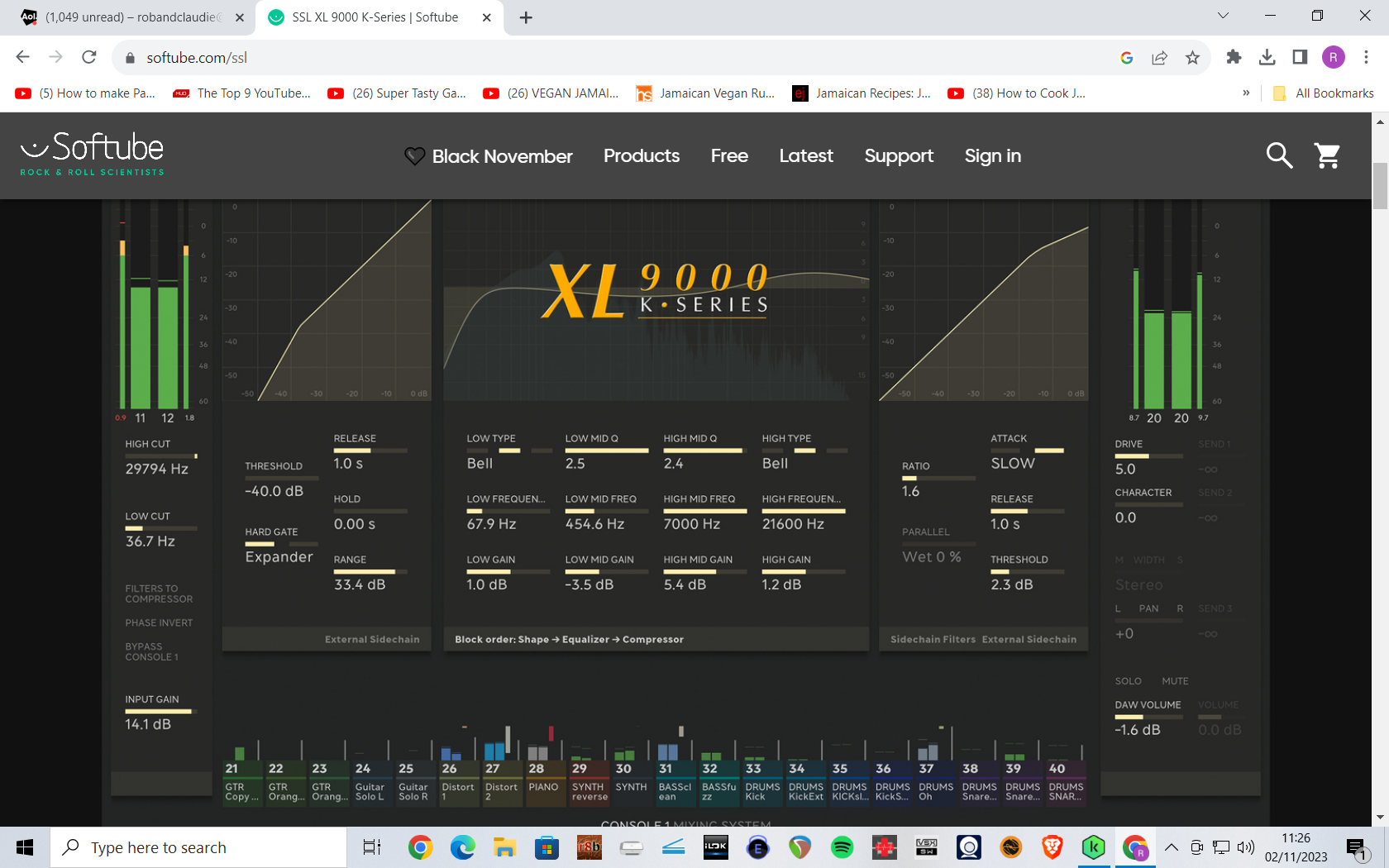This screenshot has width=1389, height=868.
Task: Click the Google icon in the address bar
Action: coord(1126,57)
